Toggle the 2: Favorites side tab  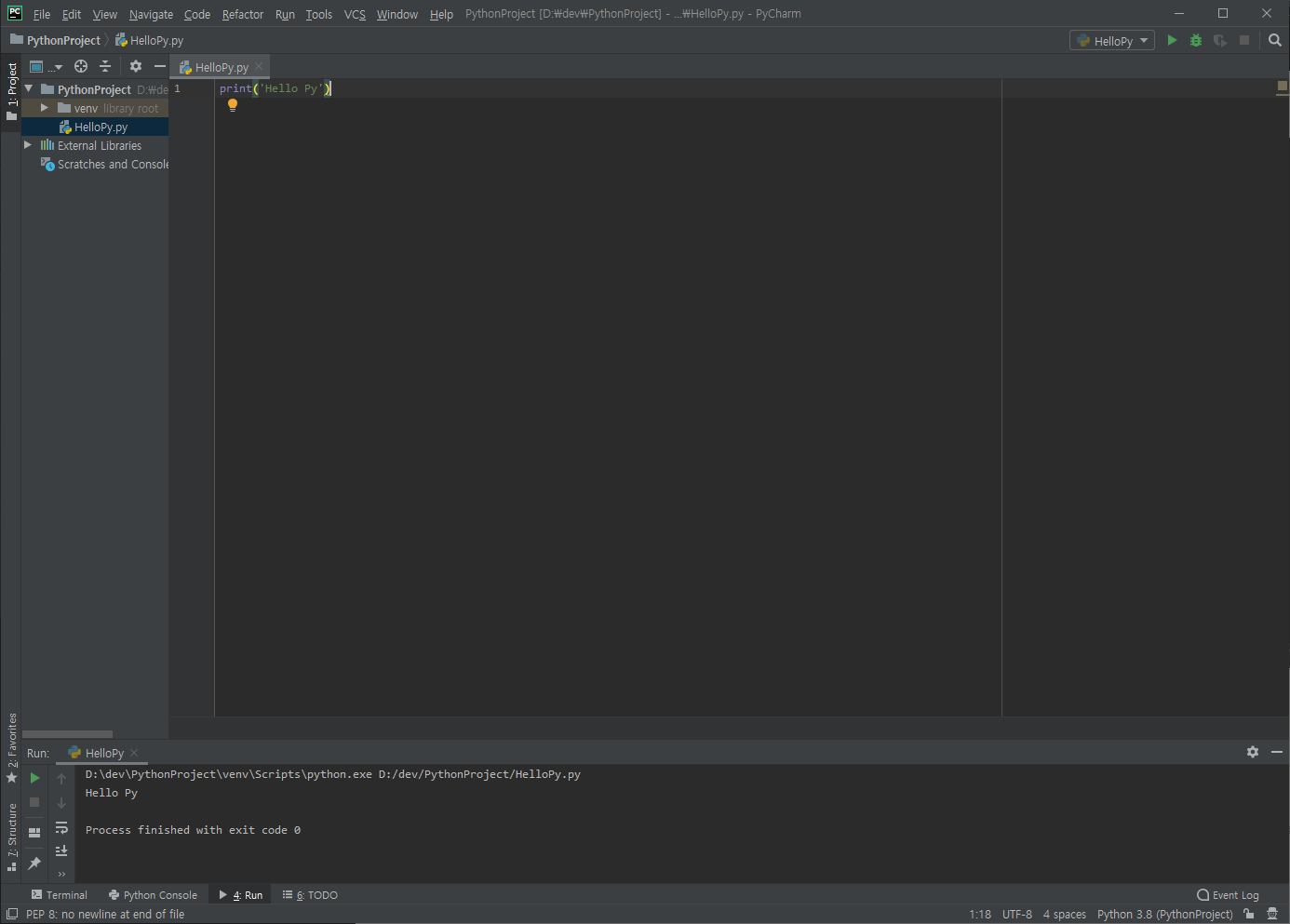(x=11, y=748)
